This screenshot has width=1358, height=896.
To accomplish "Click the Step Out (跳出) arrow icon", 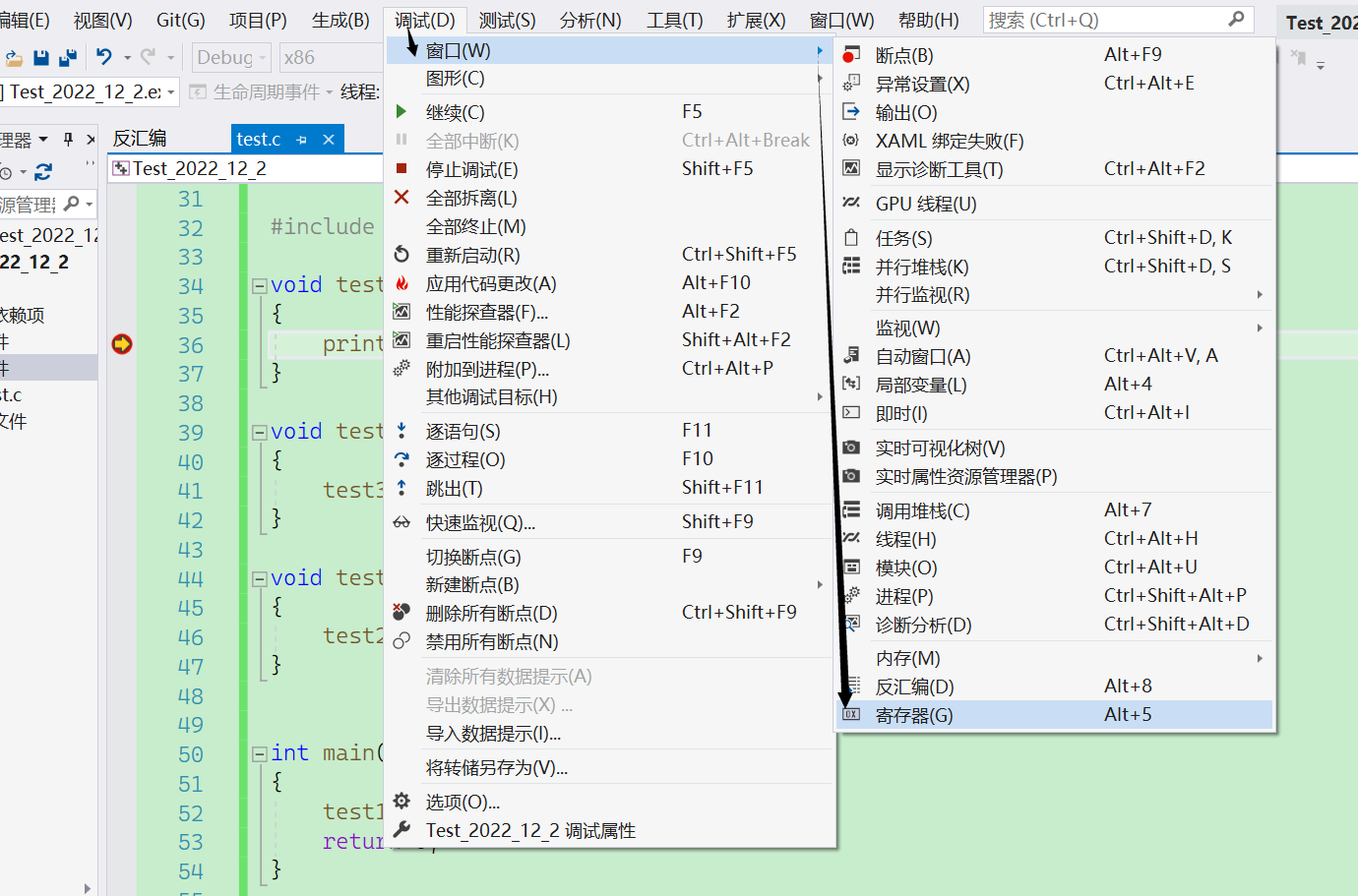I will coord(401,488).
